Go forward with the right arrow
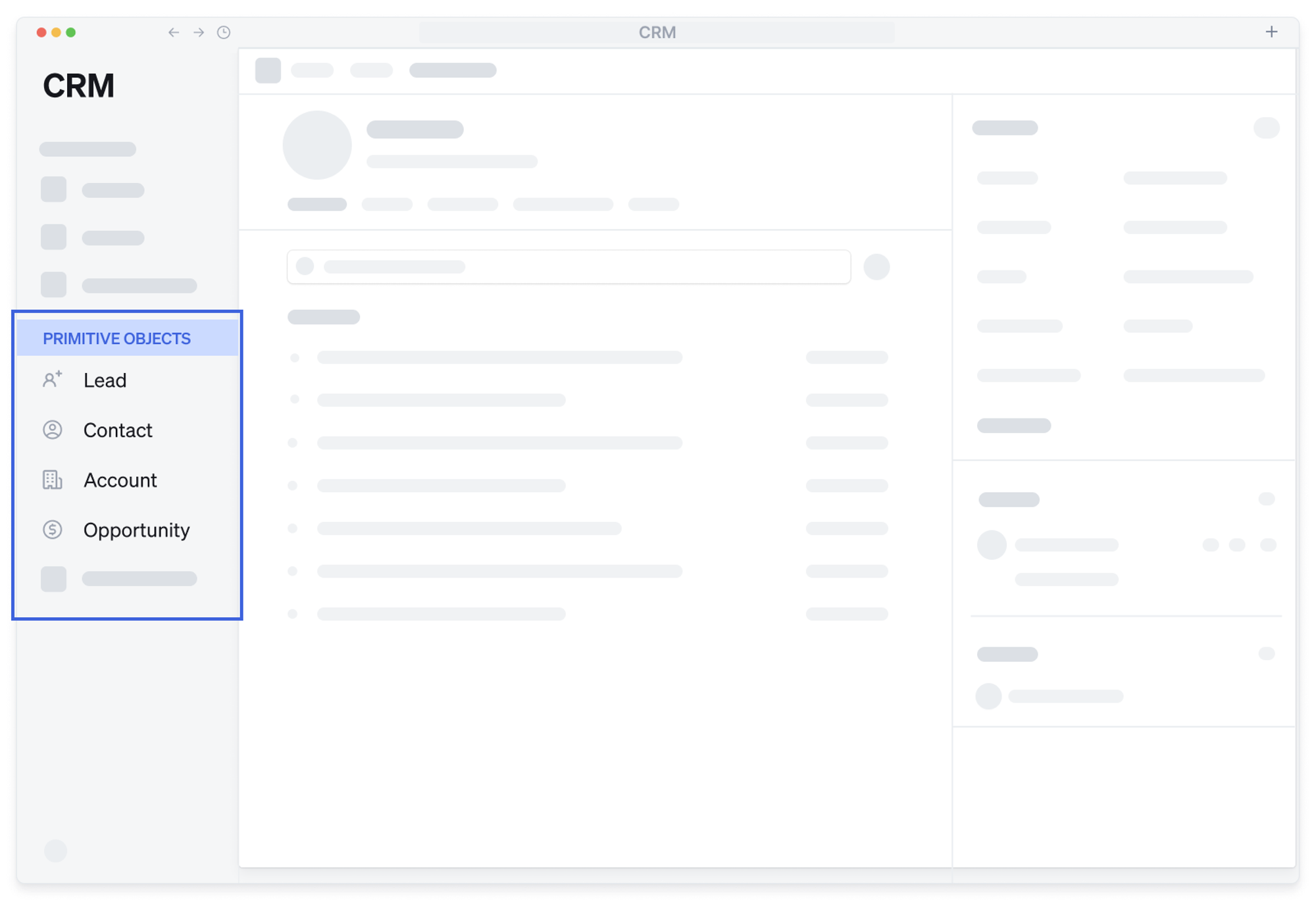Viewport: 1316px width, 900px height. [x=199, y=32]
